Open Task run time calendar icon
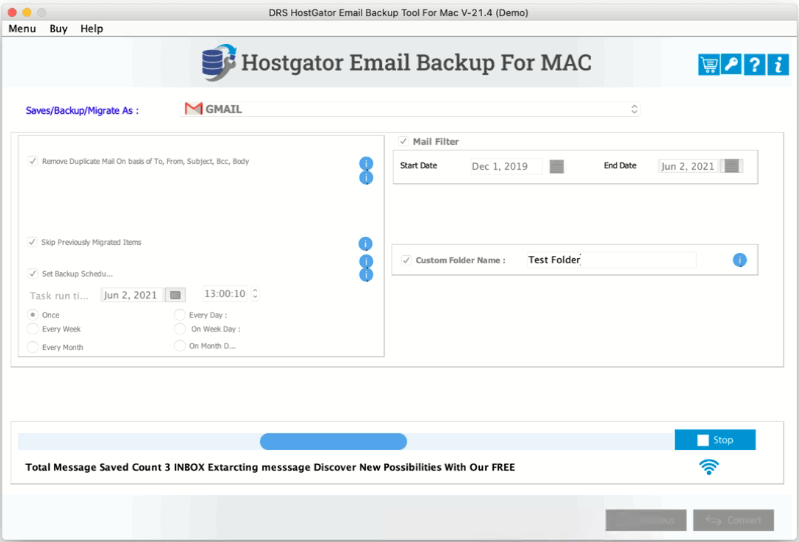This screenshot has height=542, width=799. (x=175, y=295)
